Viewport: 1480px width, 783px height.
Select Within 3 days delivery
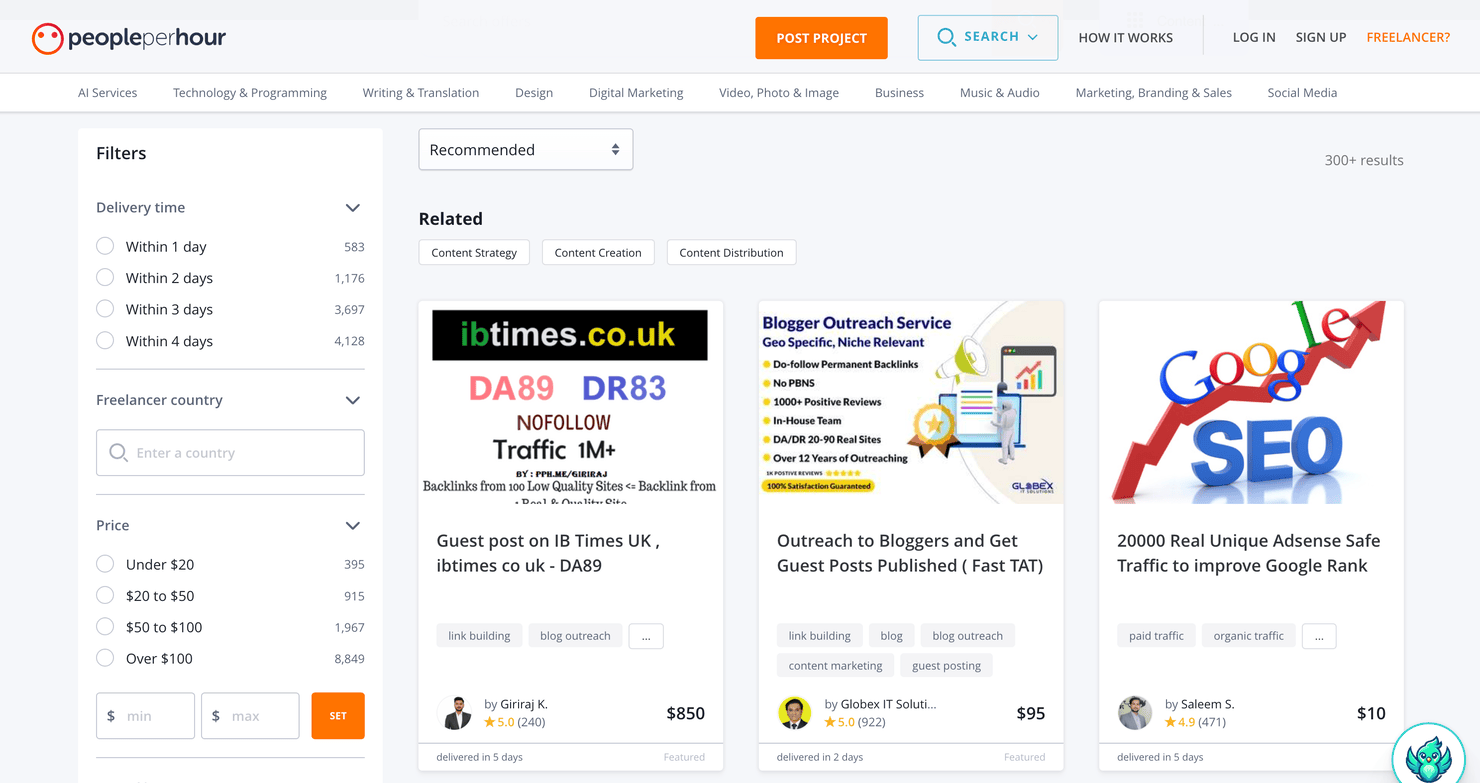(x=105, y=309)
